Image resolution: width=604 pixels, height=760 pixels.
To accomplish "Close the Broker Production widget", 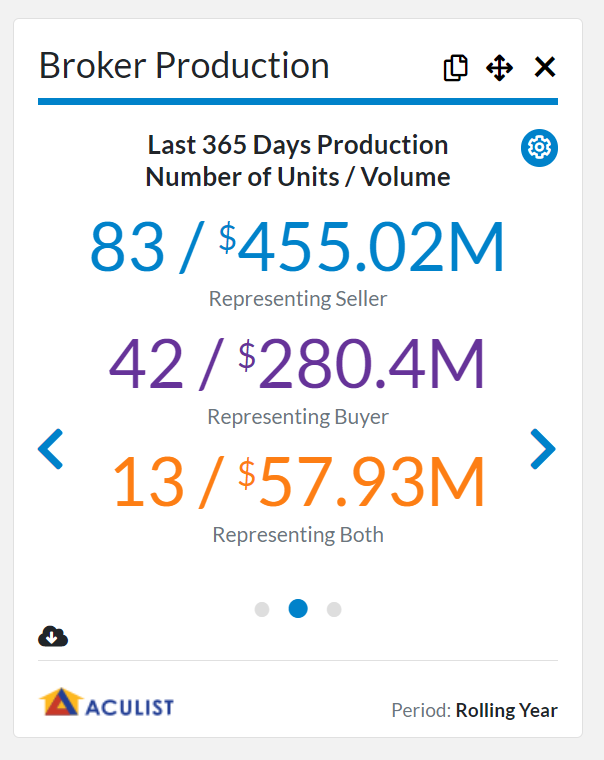I will pyautogui.click(x=545, y=67).
